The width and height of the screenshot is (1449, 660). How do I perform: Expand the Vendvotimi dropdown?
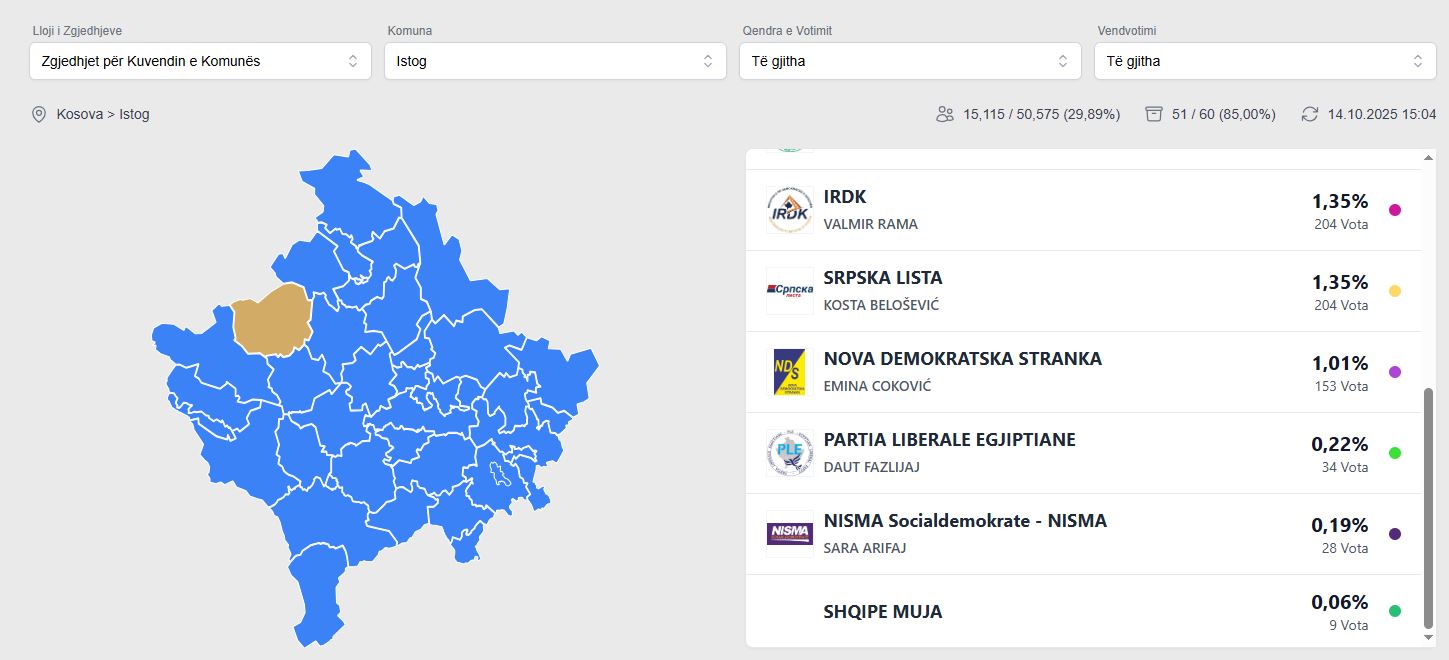click(x=1266, y=61)
